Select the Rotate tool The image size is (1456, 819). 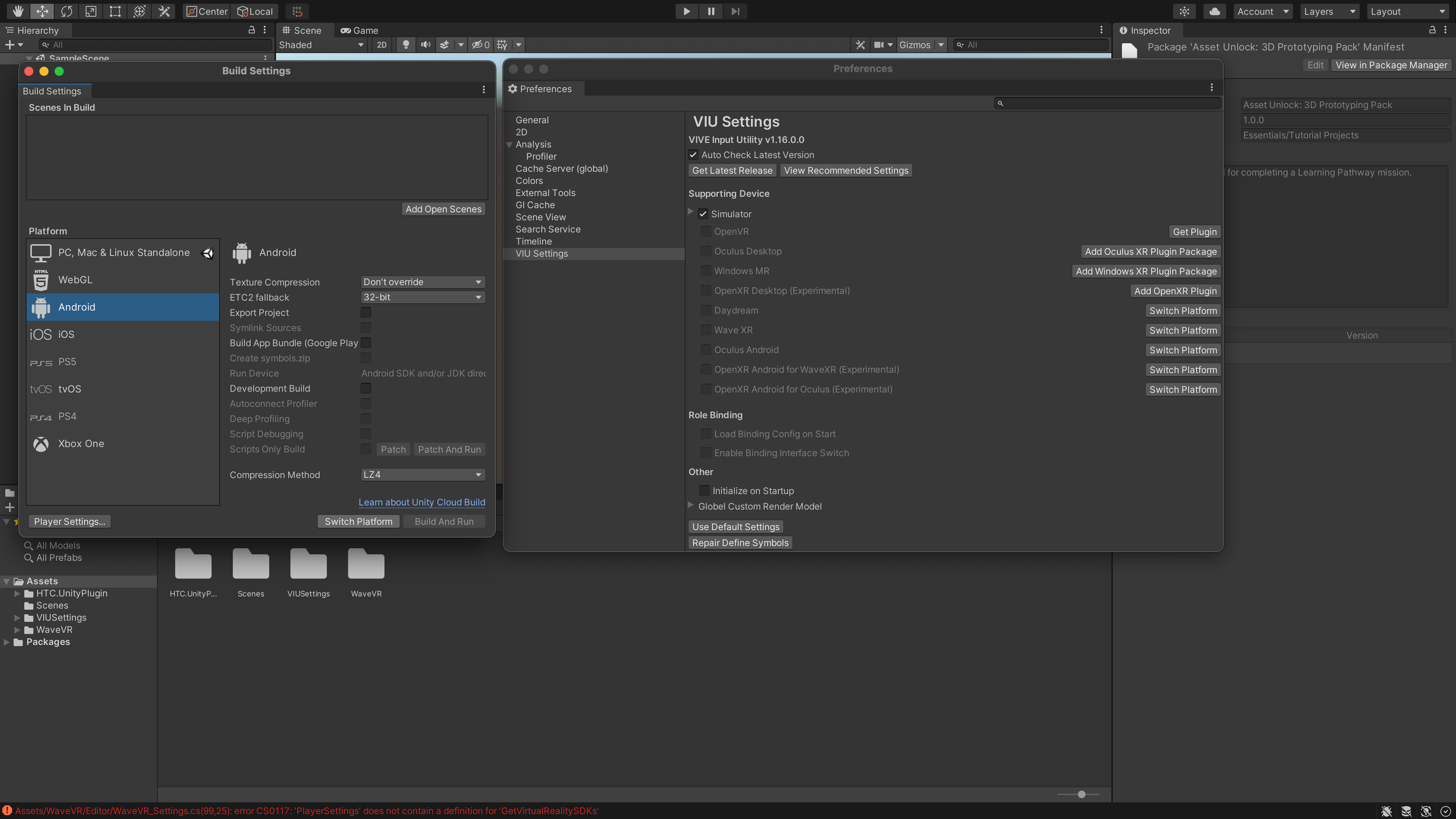(67, 11)
